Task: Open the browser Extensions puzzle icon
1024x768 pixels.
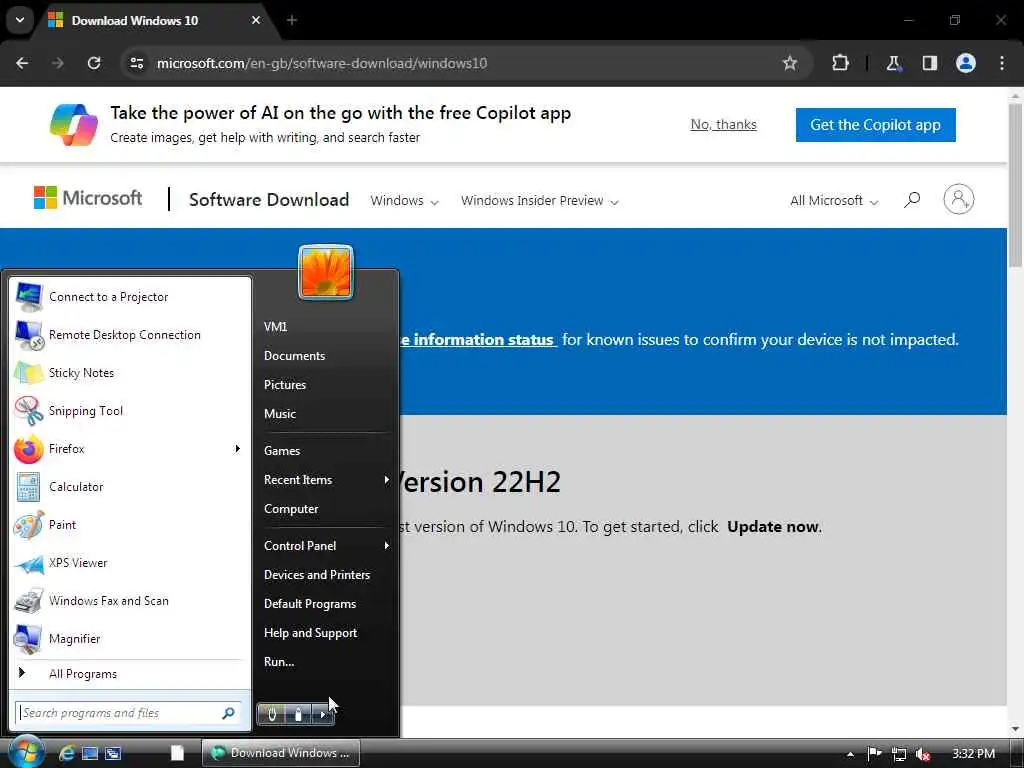Action: point(840,63)
